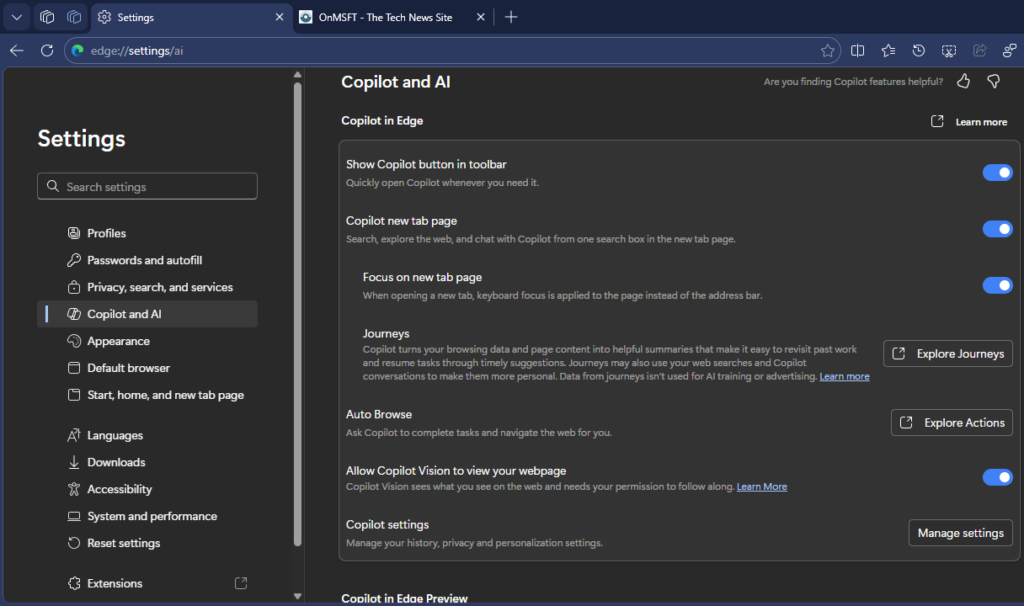Open the Favorites toolbar icon
1024x606 pixels.
888,50
